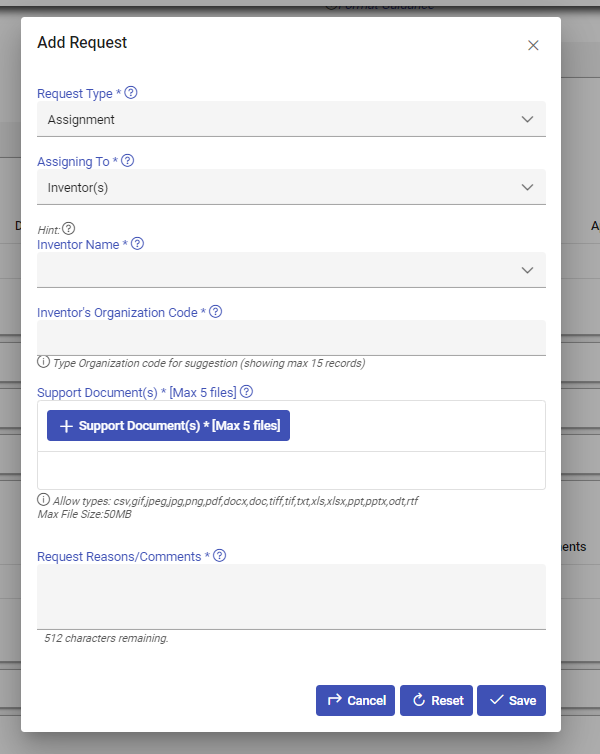Click help icon next to Inventor Name
The height and width of the screenshot is (754, 600).
[x=138, y=243]
